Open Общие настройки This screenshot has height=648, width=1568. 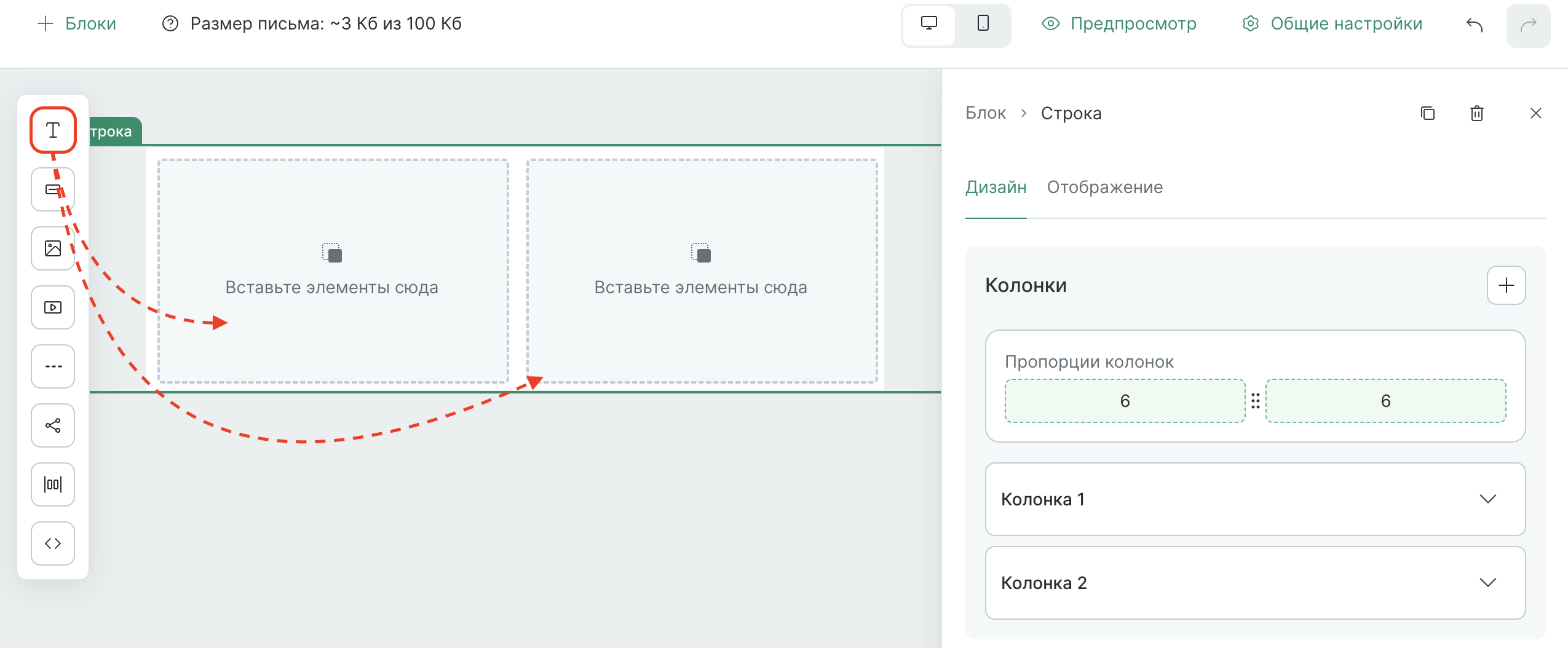[x=1332, y=24]
